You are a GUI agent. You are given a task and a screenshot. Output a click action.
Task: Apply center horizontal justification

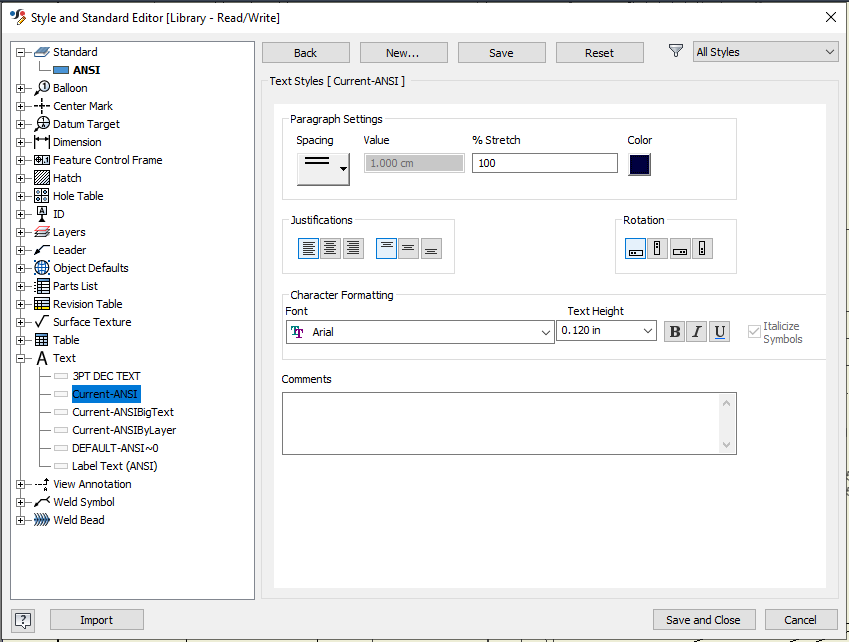(x=331, y=248)
